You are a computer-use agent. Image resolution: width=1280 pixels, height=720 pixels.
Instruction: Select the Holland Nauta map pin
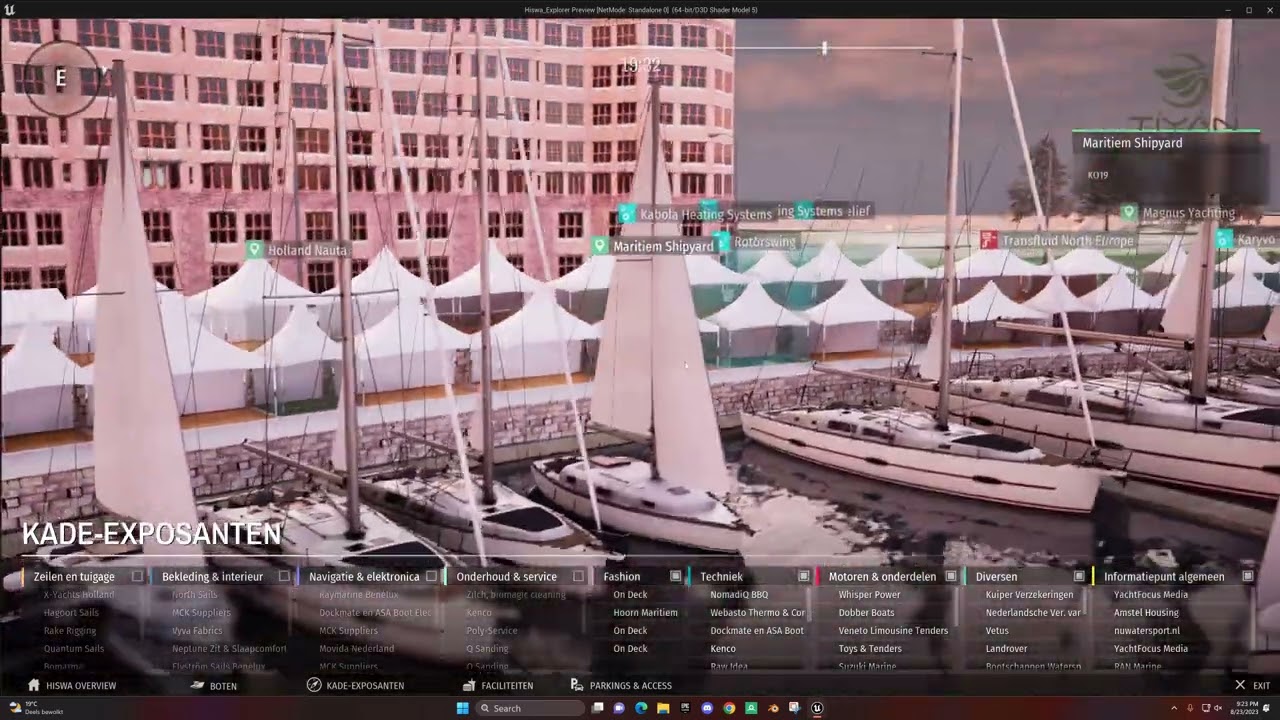tap(254, 250)
